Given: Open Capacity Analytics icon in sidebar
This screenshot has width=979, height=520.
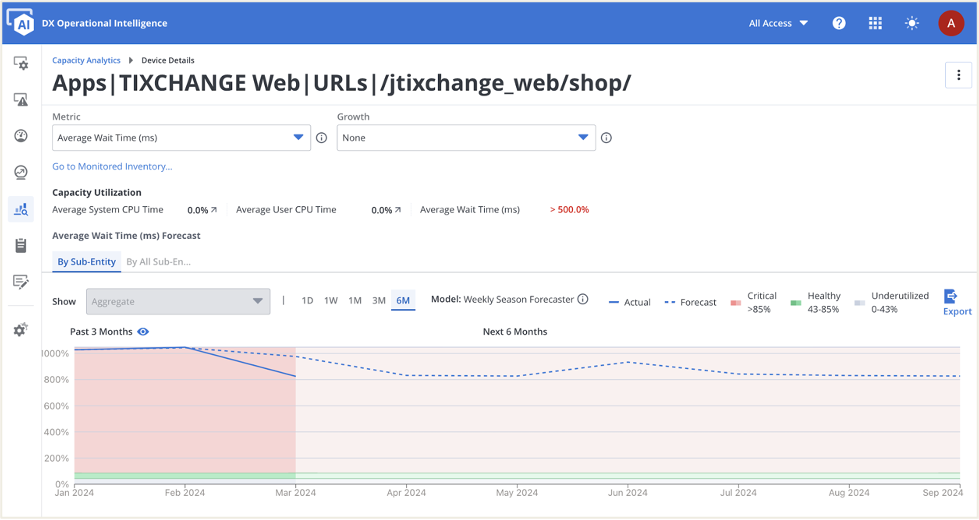Looking at the screenshot, I should (x=20, y=209).
